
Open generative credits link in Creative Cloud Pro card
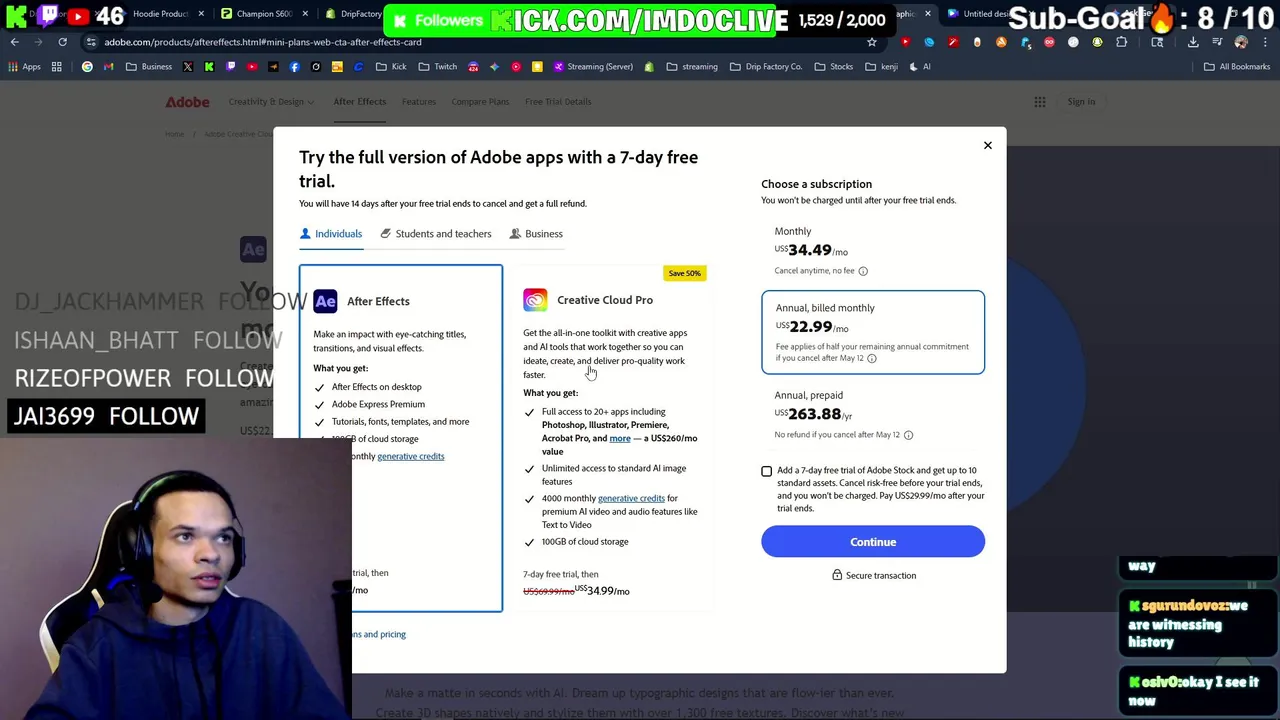[631, 498]
